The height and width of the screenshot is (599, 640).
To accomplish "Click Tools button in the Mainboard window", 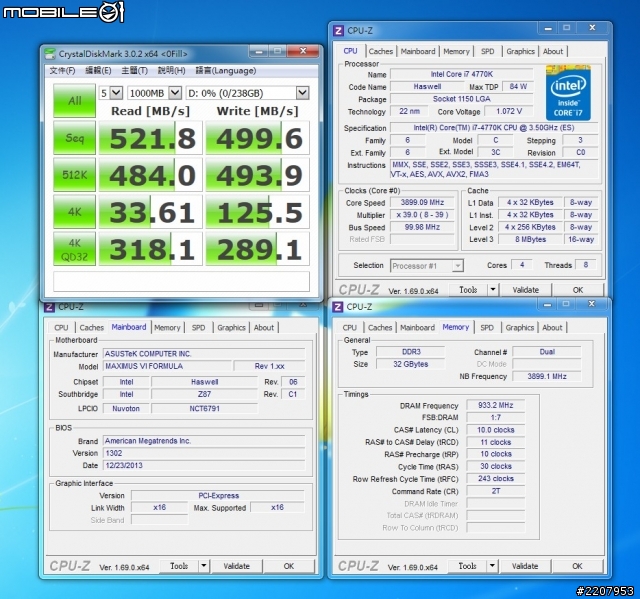I will coord(179,566).
